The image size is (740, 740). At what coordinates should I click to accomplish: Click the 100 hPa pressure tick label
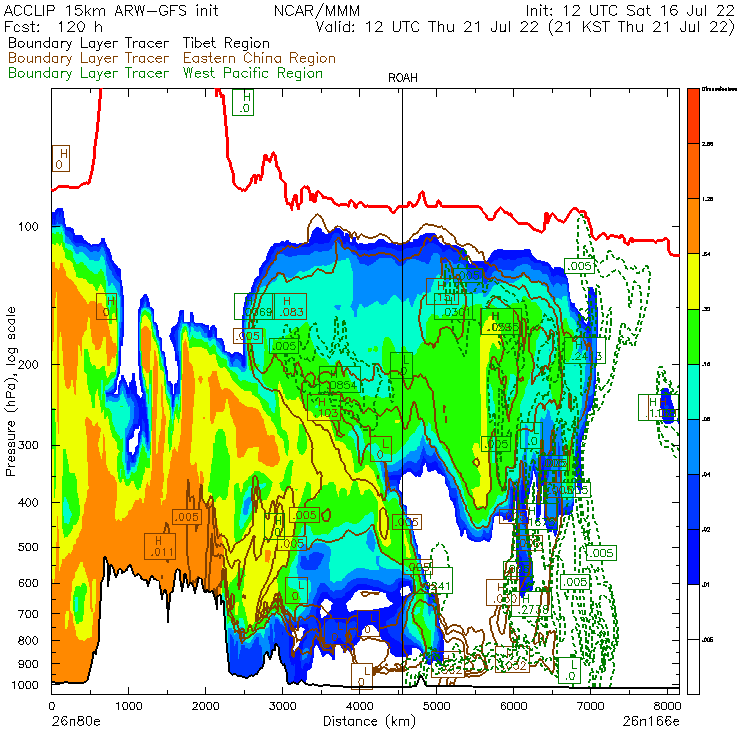(x=28, y=227)
